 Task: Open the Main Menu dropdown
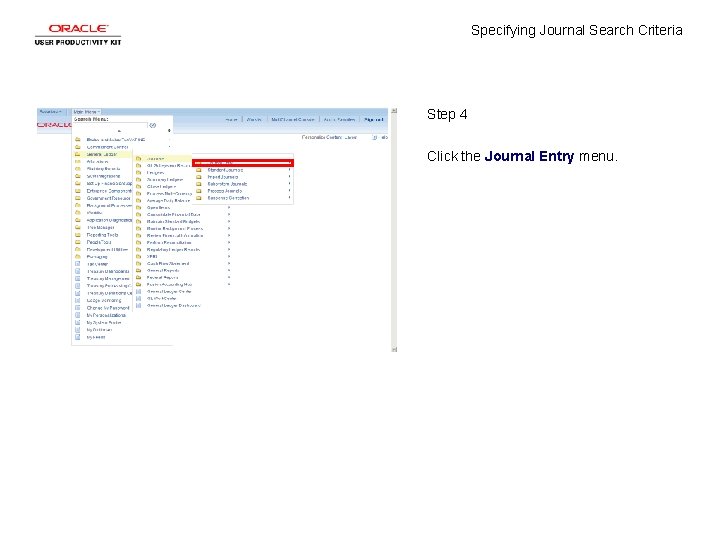click(87, 112)
